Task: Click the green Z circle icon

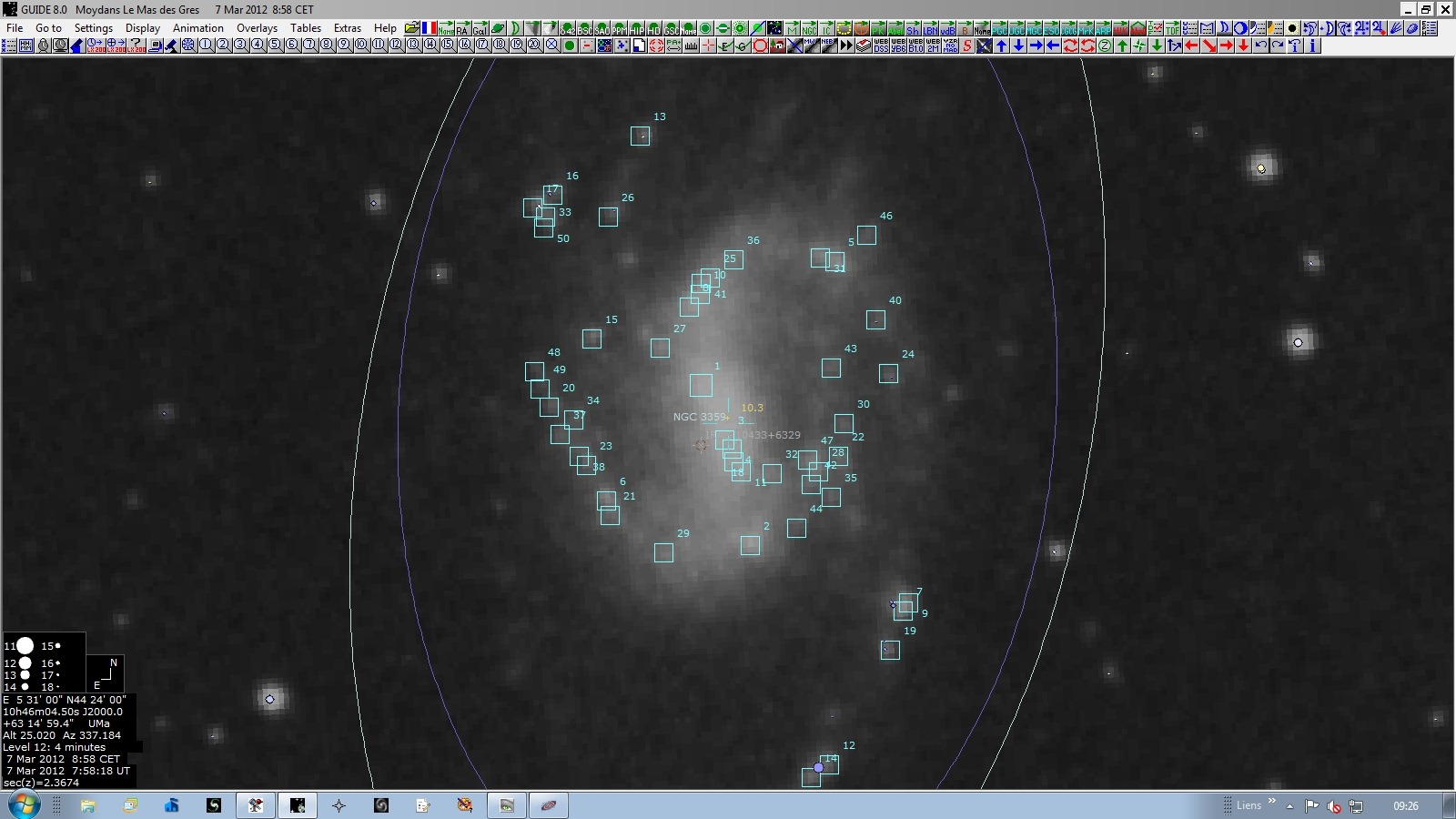Action: point(1105,45)
